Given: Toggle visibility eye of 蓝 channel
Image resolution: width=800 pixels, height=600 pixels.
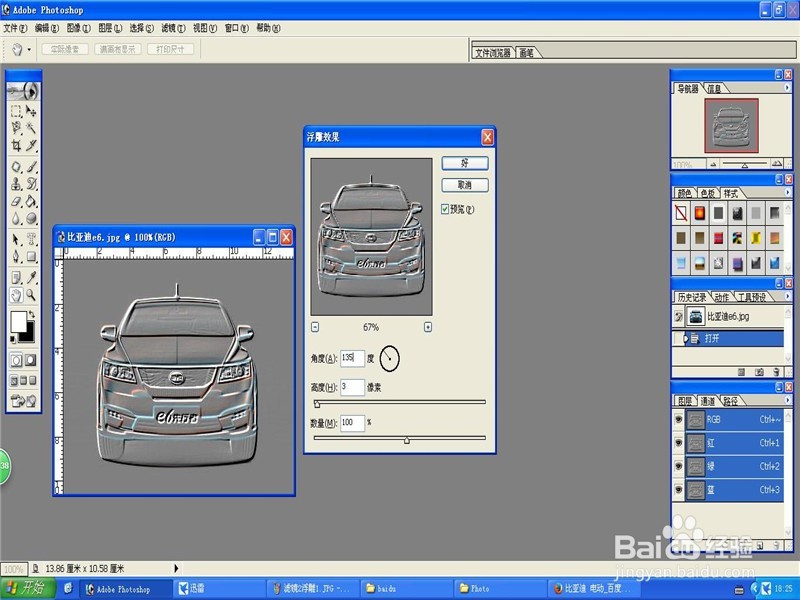Looking at the screenshot, I should click(679, 490).
